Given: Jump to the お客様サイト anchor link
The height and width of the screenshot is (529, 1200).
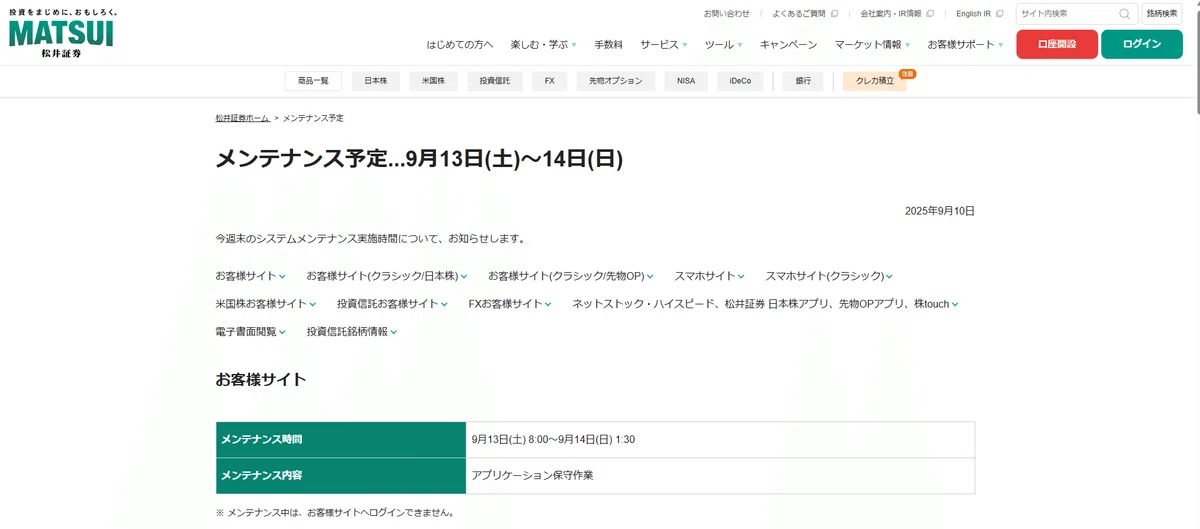Looking at the screenshot, I should (x=250, y=275).
